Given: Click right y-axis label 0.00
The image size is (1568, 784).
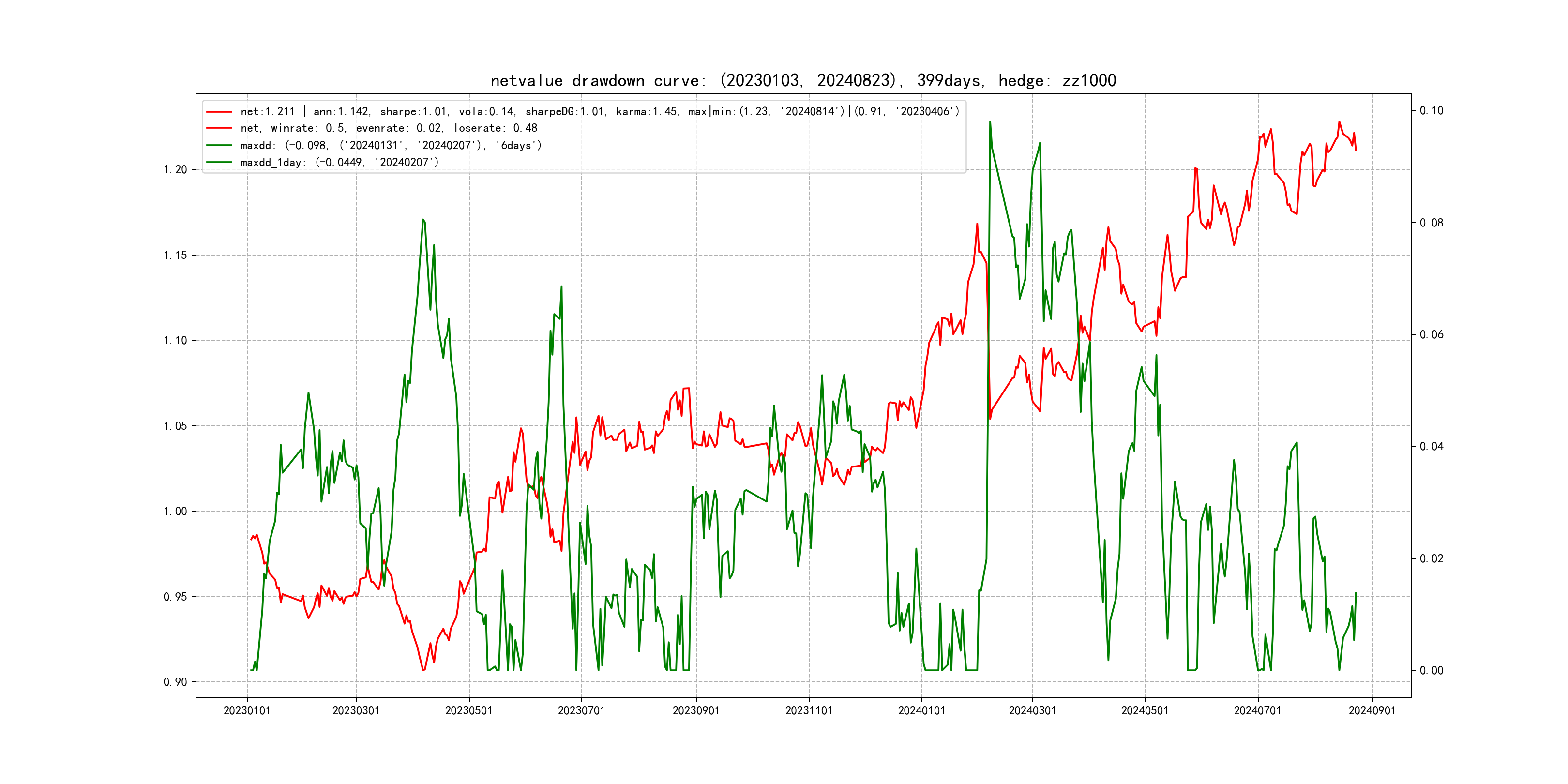Looking at the screenshot, I should pyautogui.click(x=1431, y=671).
